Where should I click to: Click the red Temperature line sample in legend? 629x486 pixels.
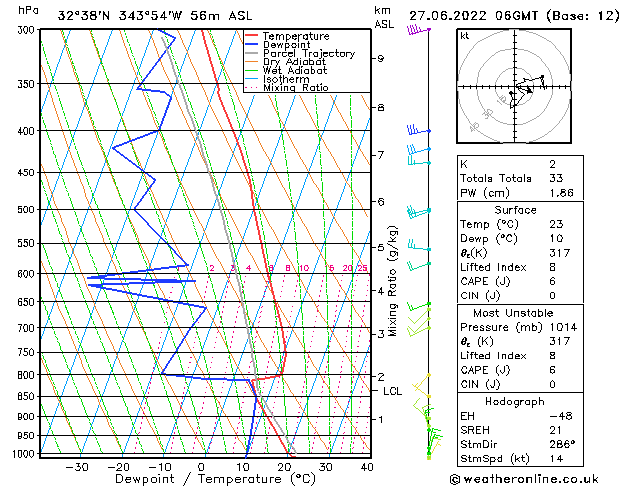(x=252, y=36)
